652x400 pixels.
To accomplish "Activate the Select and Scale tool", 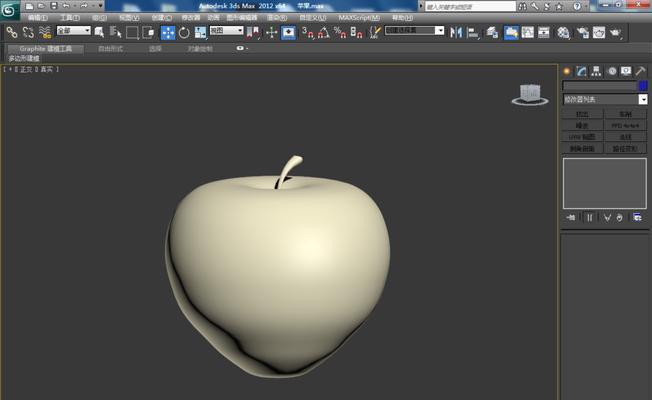I will [x=200, y=32].
